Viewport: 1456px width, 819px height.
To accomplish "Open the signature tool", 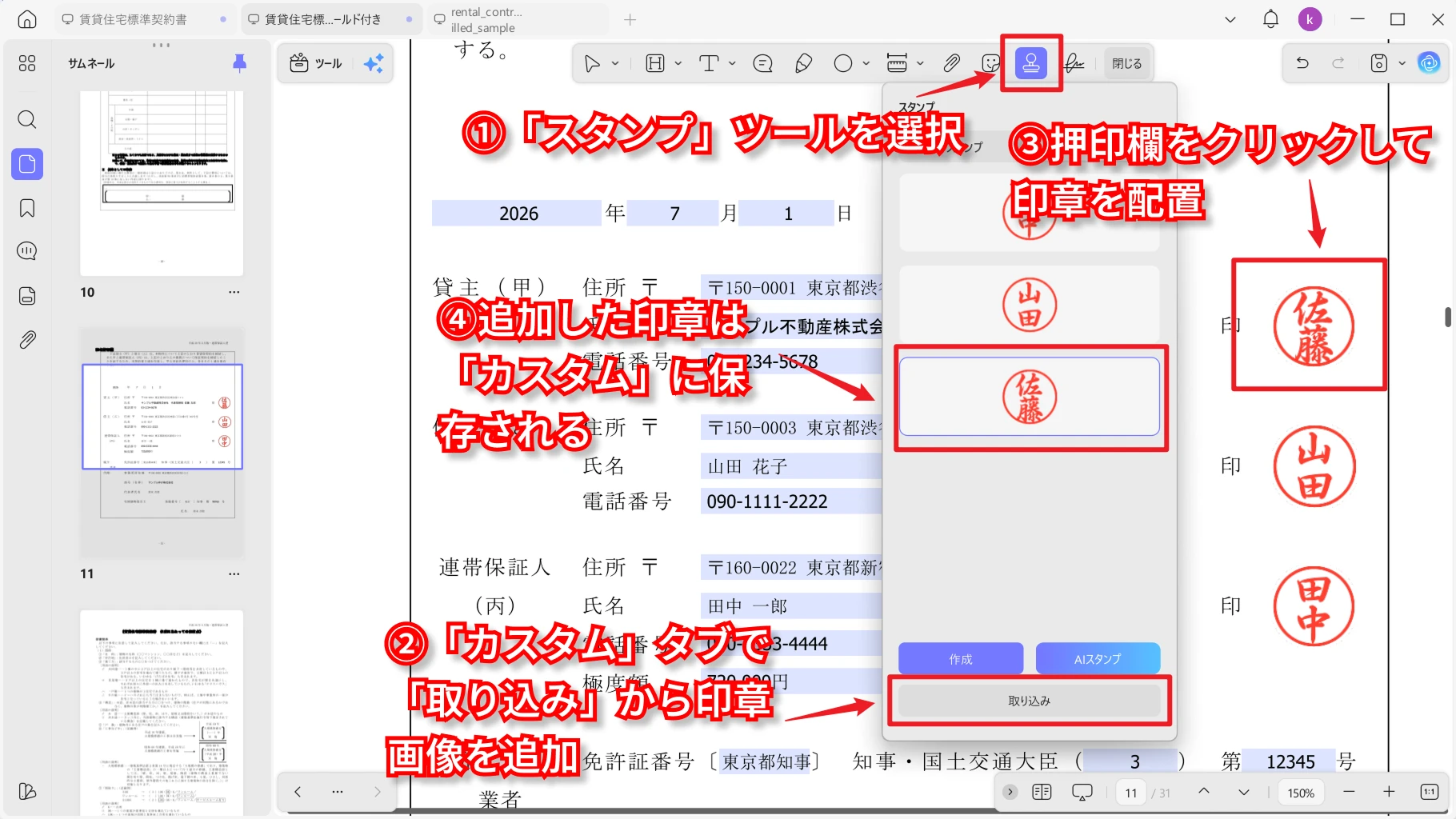I will [1074, 63].
